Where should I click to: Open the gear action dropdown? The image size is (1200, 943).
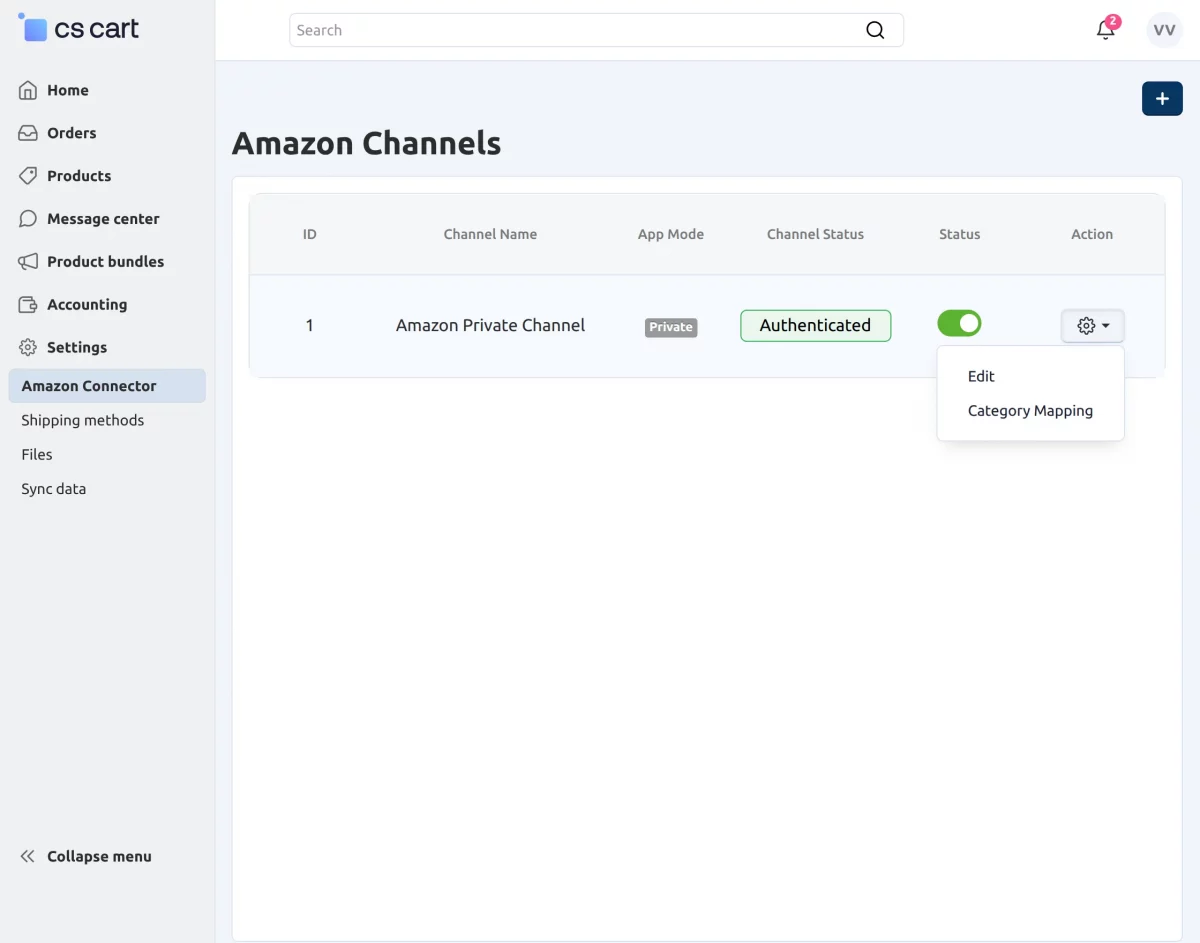coord(1092,326)
